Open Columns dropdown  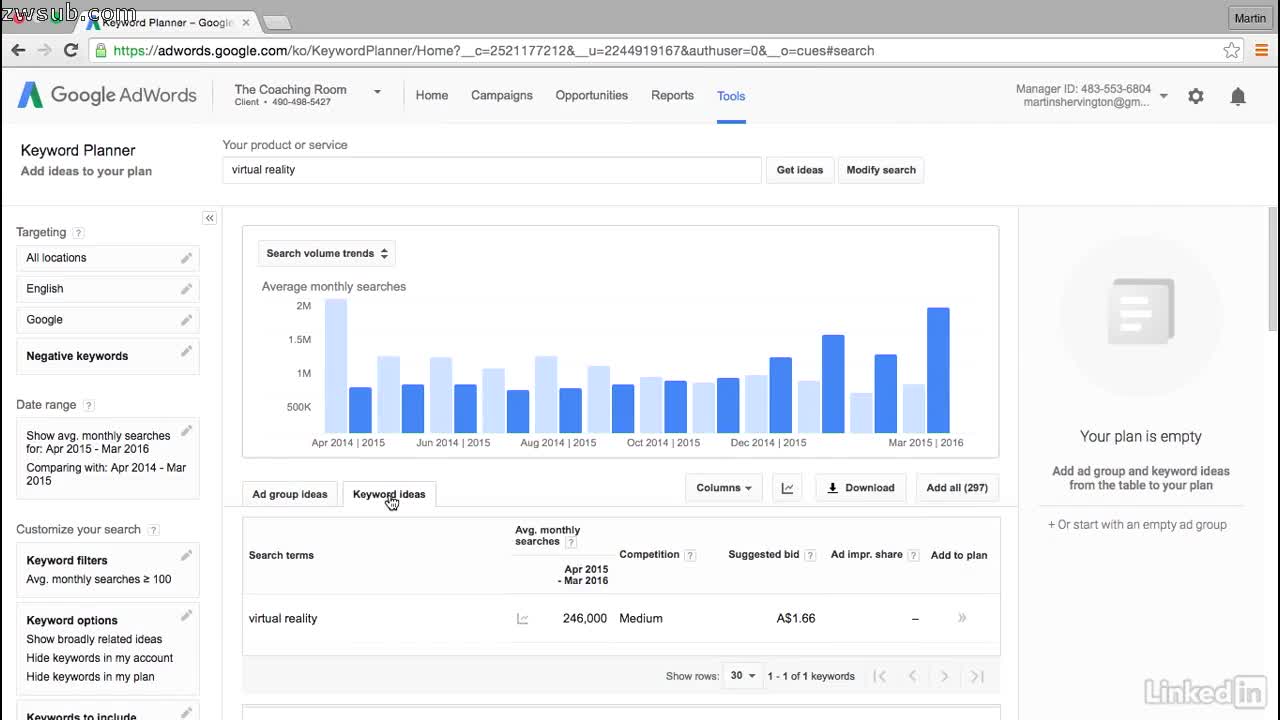pyautogui.click(x=724, y=488)
